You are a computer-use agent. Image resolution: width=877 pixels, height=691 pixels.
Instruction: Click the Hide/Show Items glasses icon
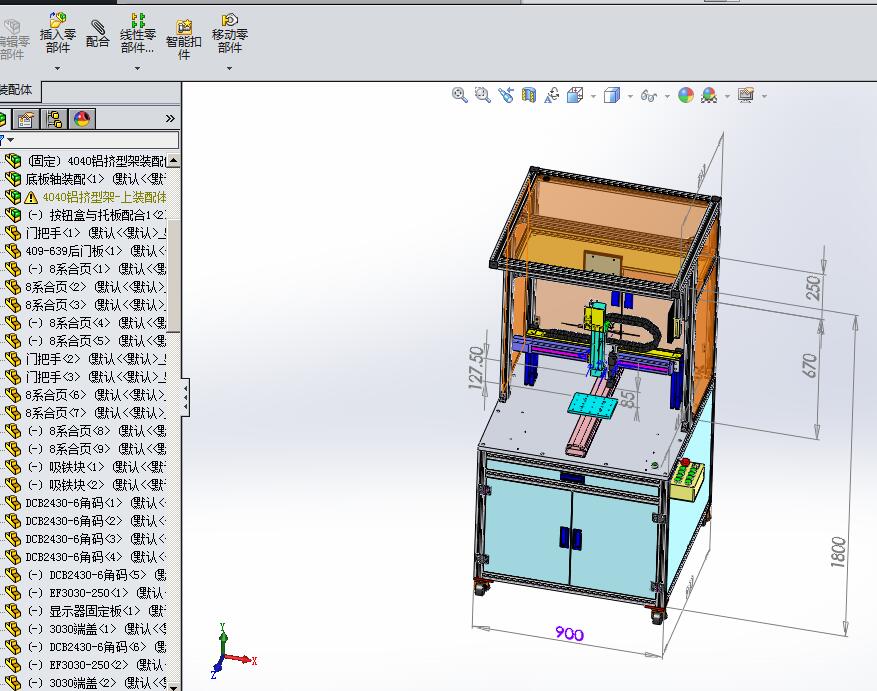[648, 96]
